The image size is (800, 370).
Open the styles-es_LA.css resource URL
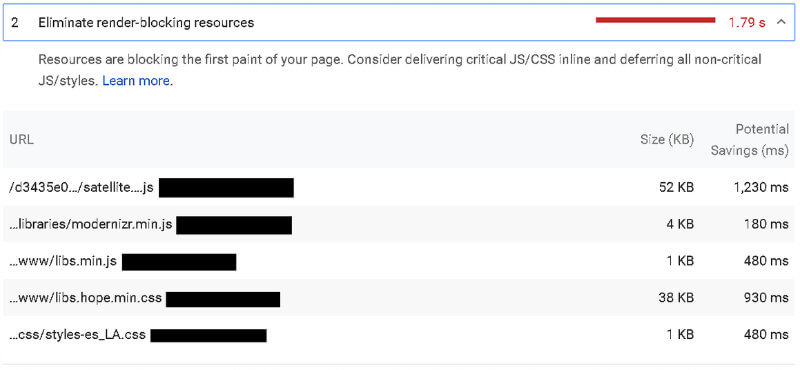(78, 335)
